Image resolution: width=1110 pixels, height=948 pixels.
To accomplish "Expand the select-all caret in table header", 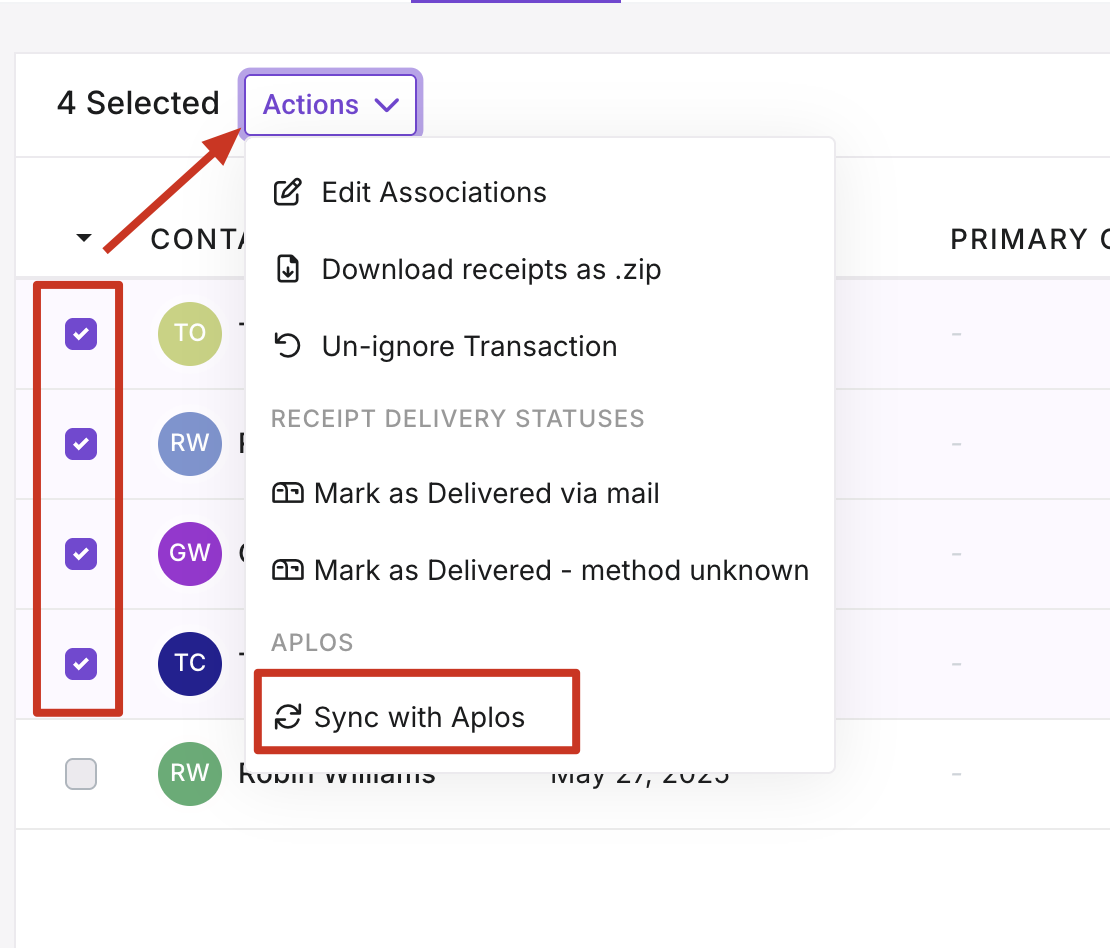I will [84, 238].
